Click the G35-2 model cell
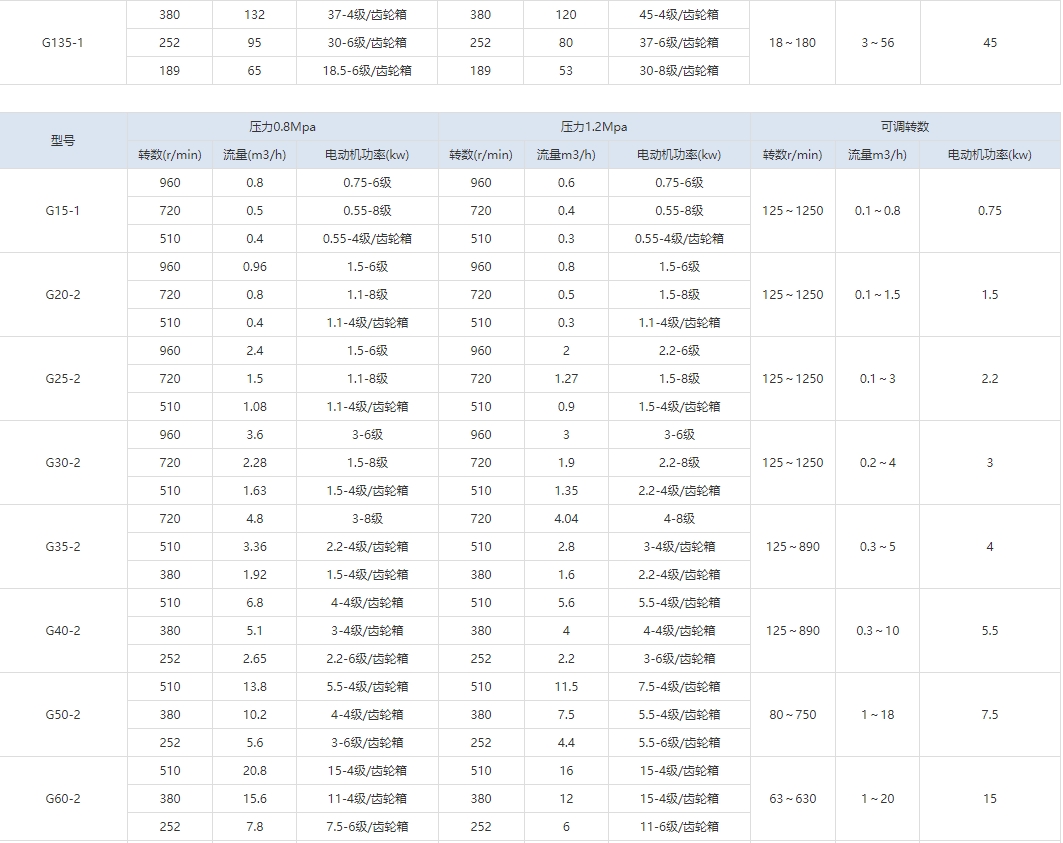 pos(62,547)
